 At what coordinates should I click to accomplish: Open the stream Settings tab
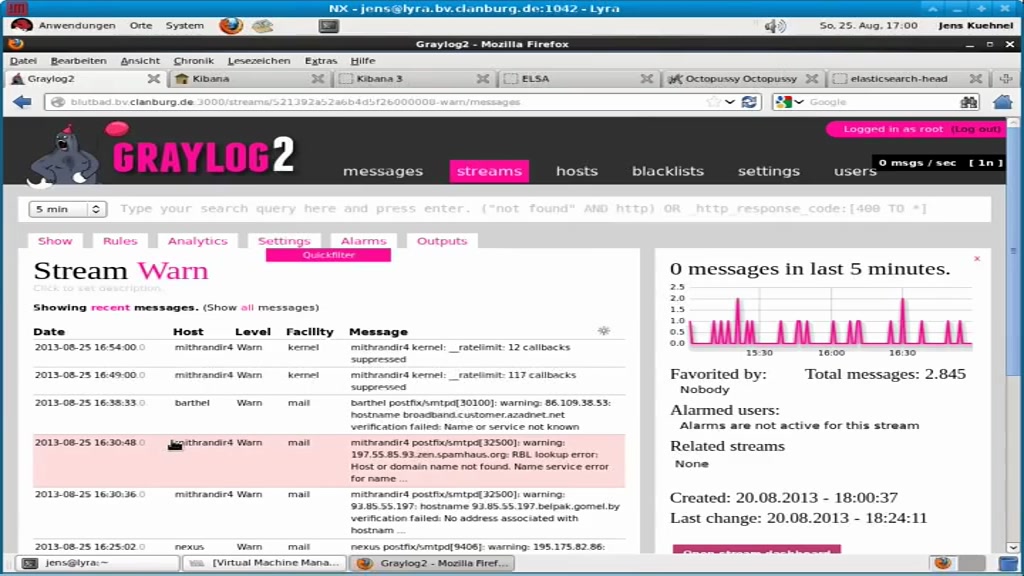(284, 241)
